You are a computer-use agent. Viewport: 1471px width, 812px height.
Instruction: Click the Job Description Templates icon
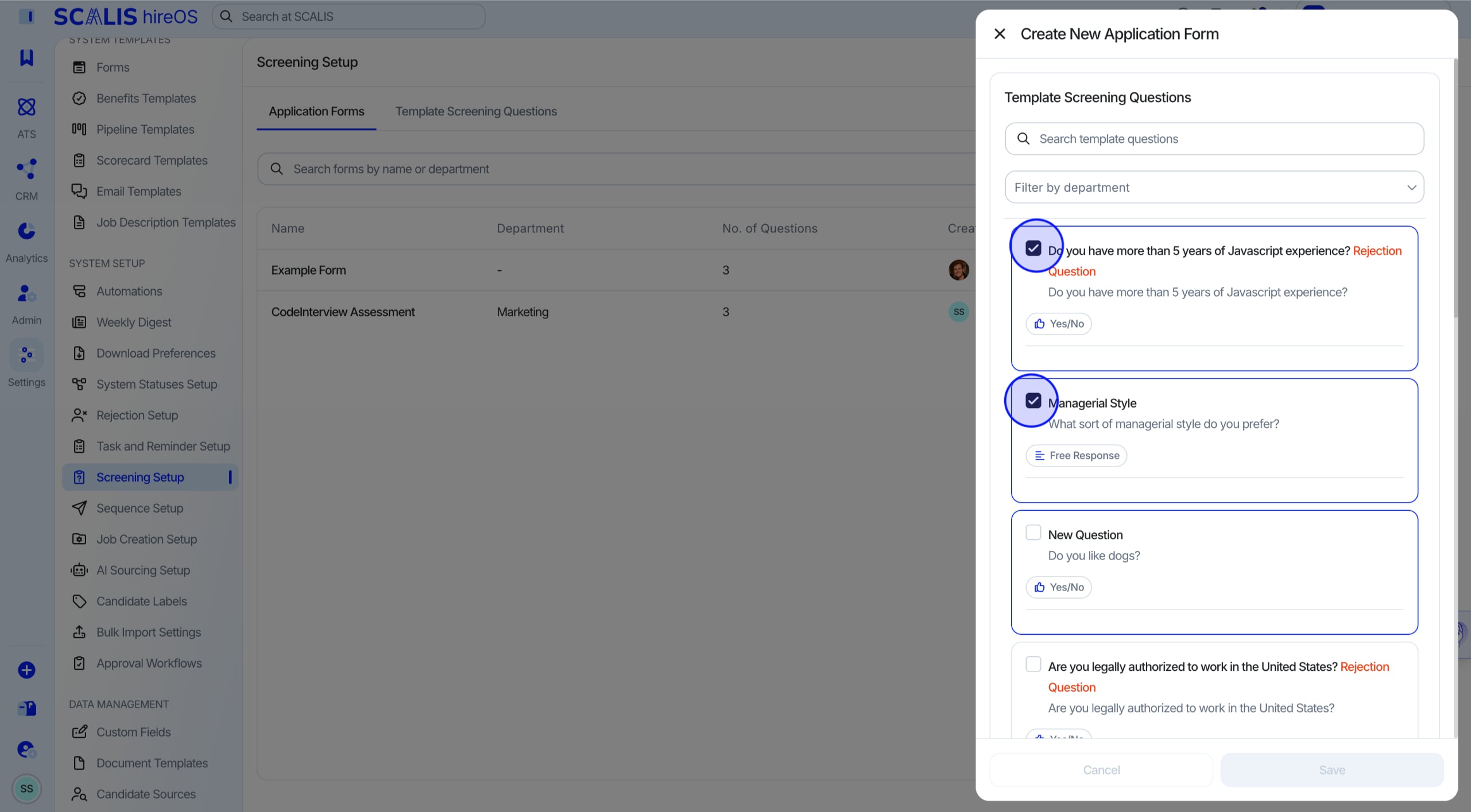coord(79,222)
